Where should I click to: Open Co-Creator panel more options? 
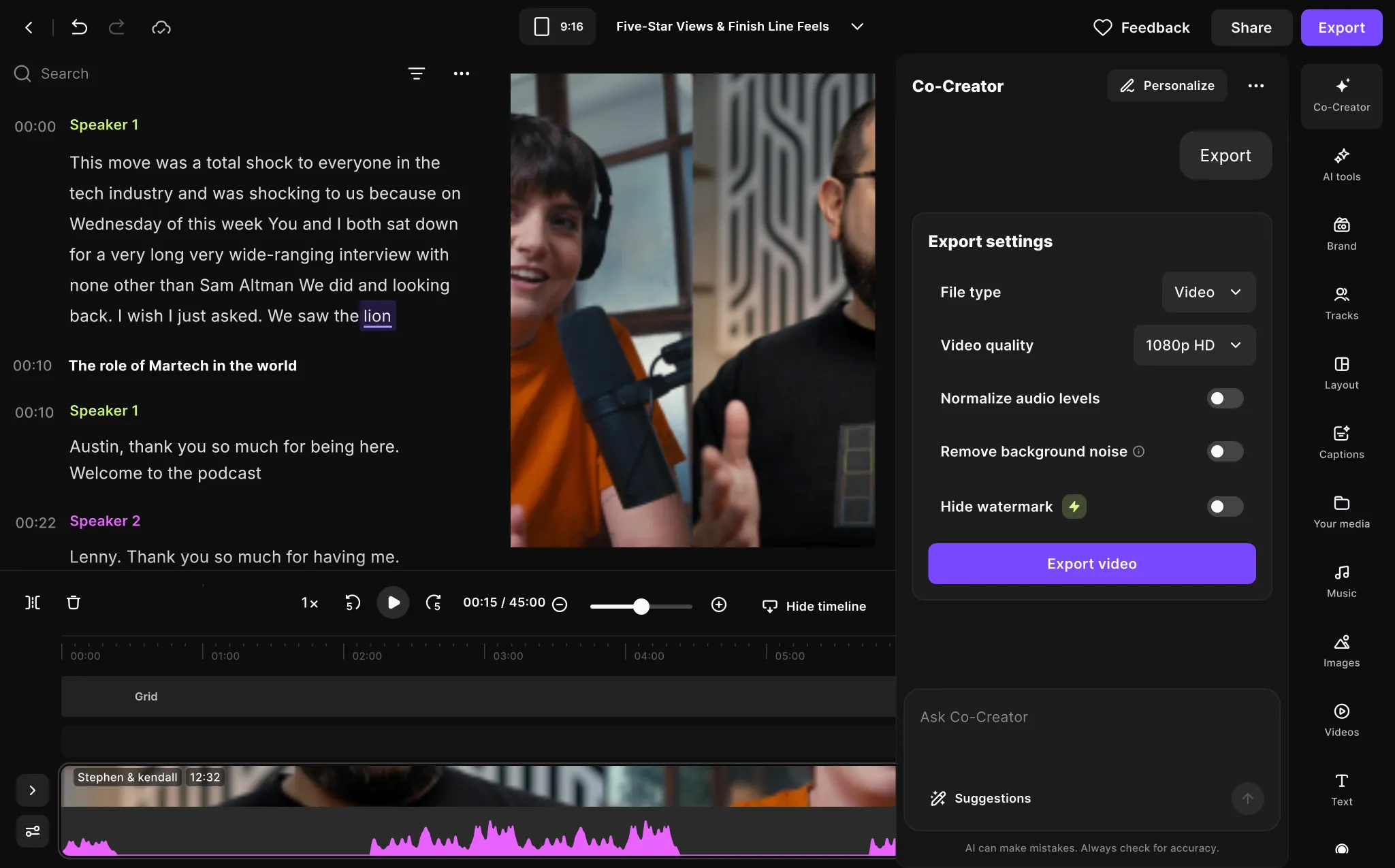(1256, 86)
